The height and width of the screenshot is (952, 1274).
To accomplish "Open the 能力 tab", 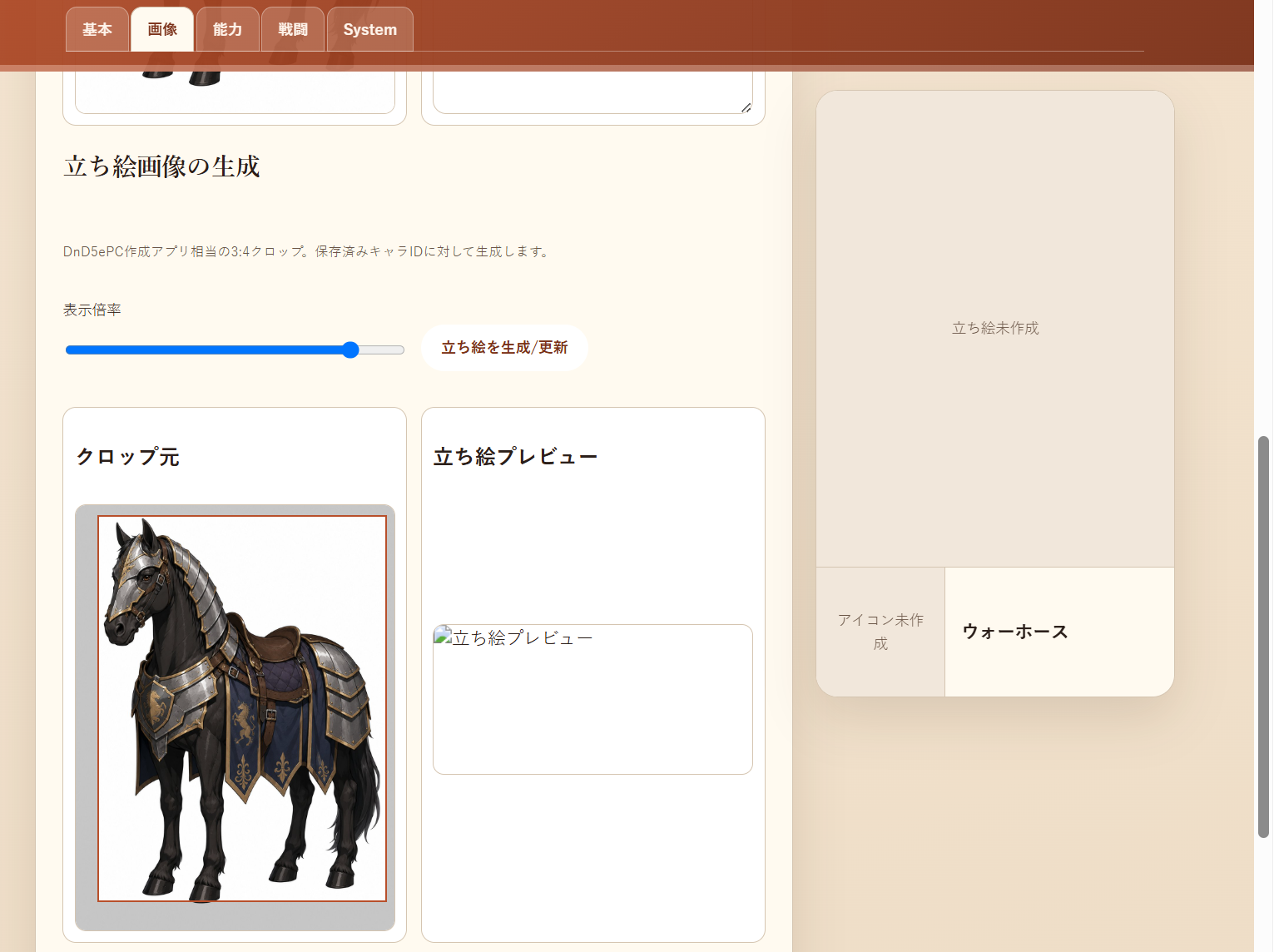I will [x=228, y=29].
